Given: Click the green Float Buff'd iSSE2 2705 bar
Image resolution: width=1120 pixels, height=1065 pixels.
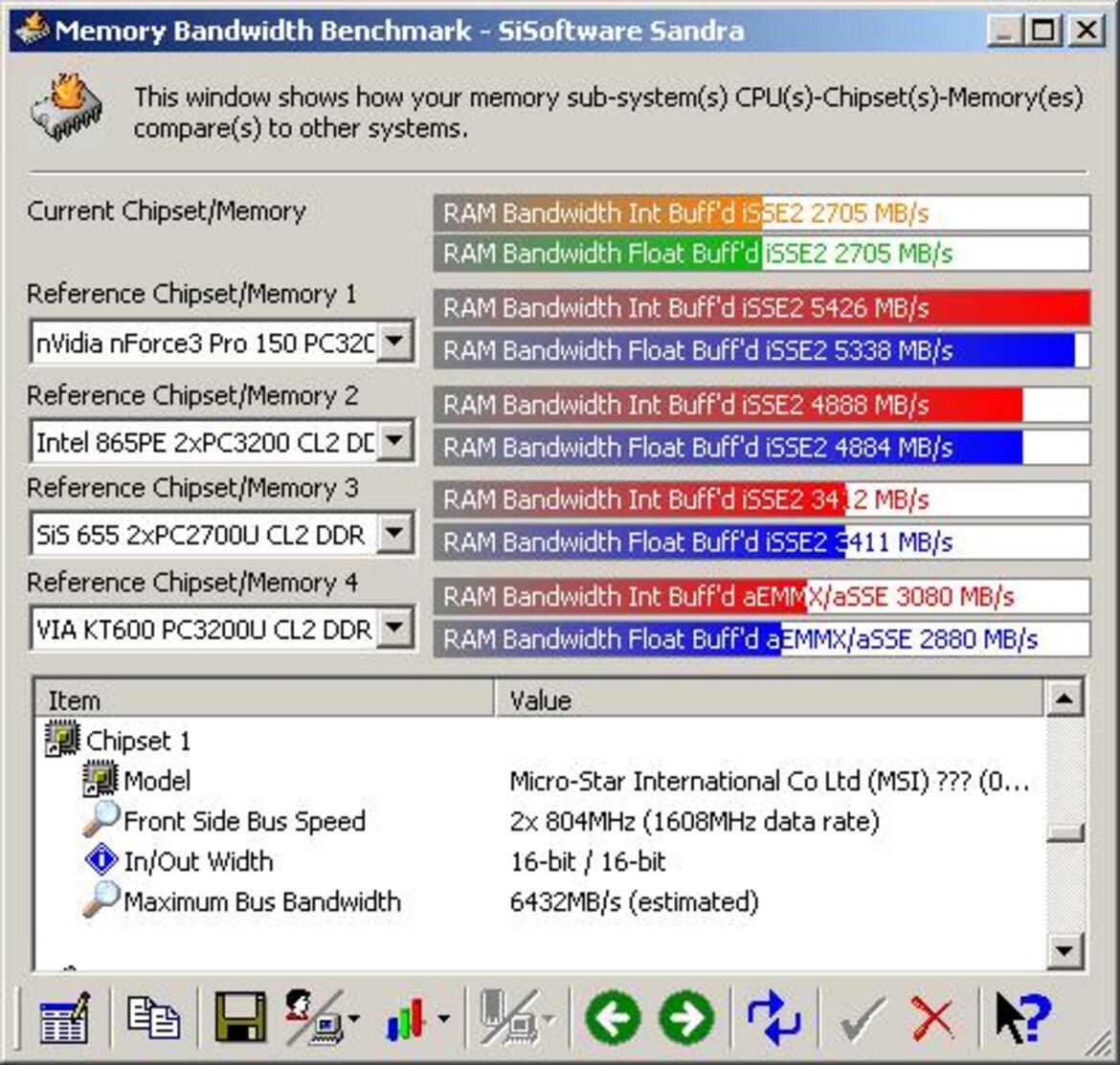Looking at the screenshot, I should tap(761, 254).
